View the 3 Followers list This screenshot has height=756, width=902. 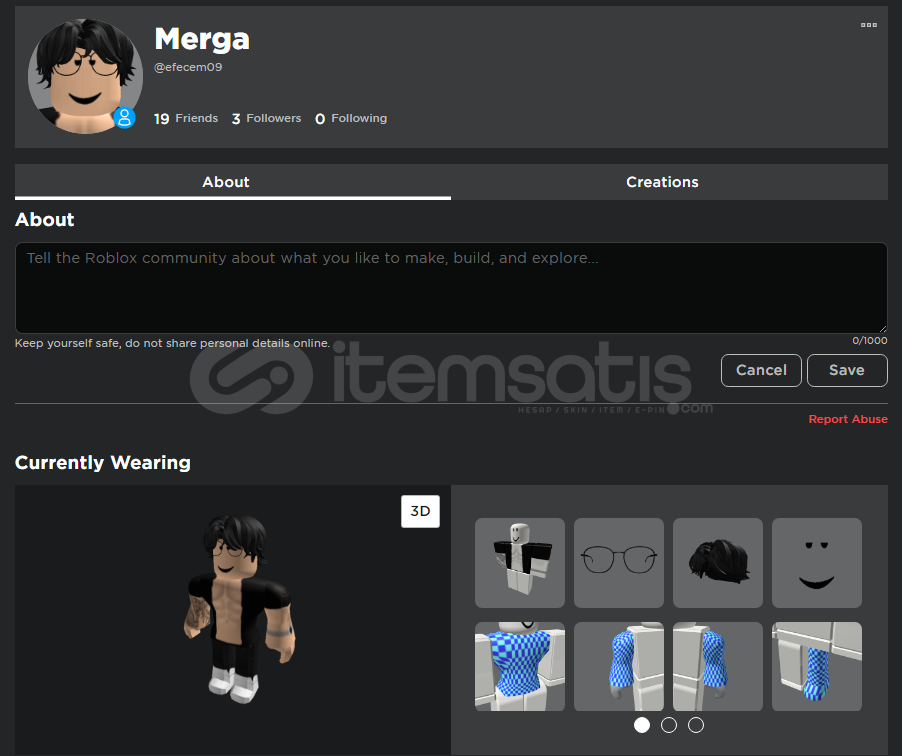(x=266, y=119)
